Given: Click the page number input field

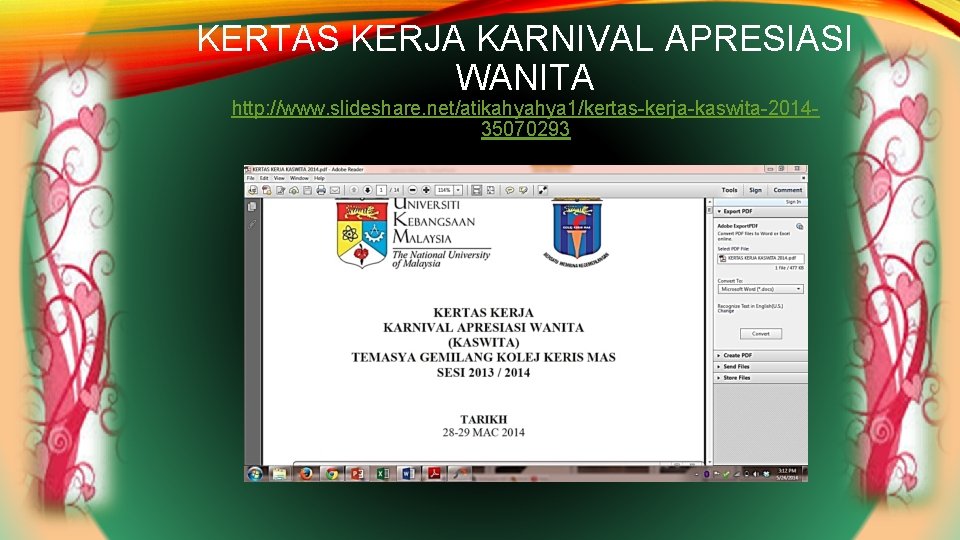Looking at the screenshot, I should point(381,190).
